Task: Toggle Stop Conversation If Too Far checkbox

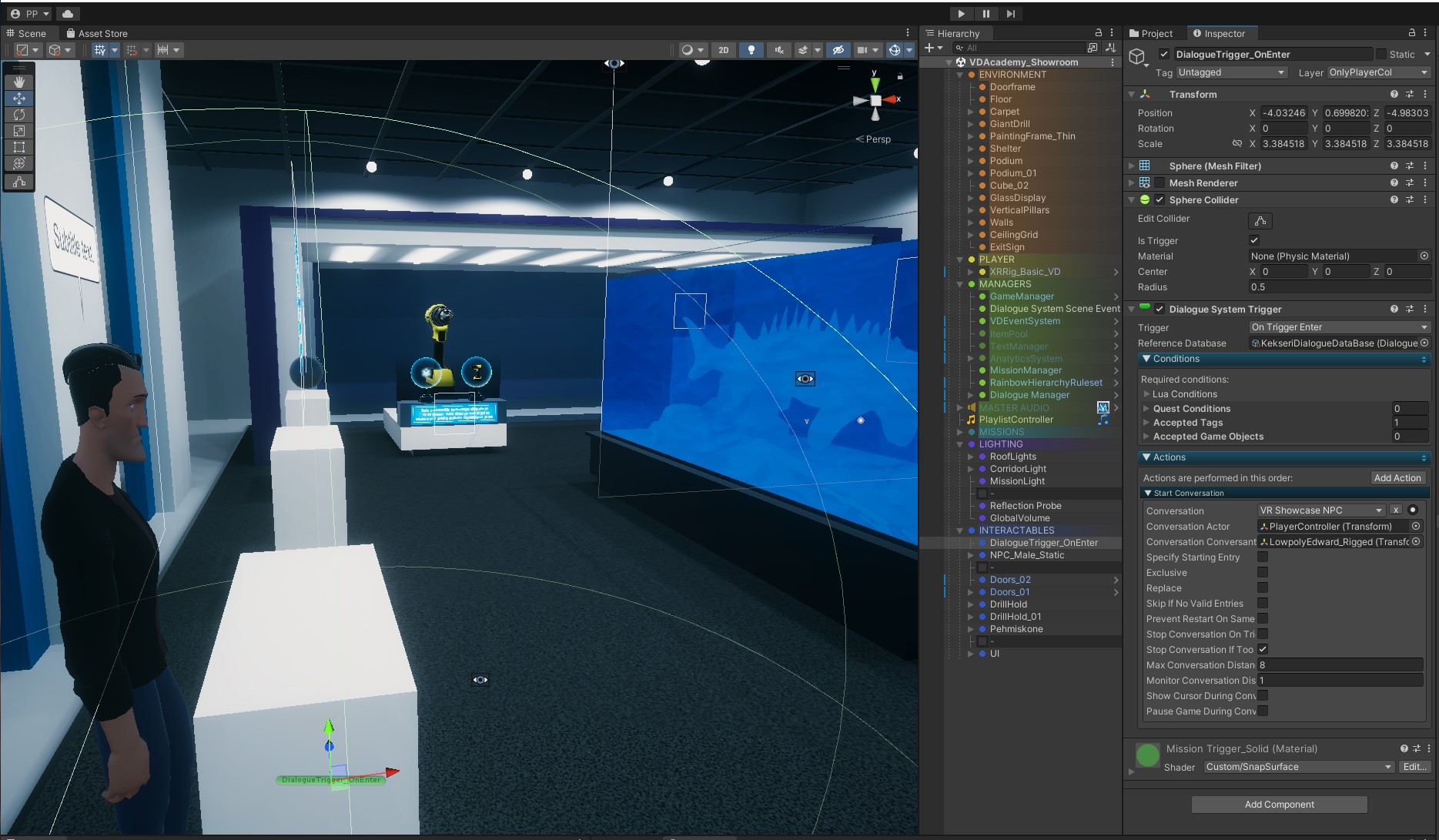Action: tap(1263, 649)
